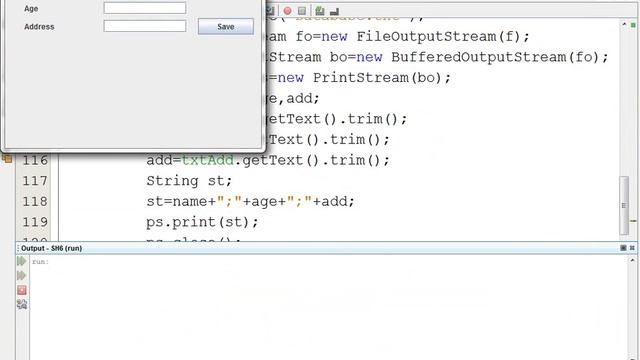Maximize the Output panel with its square icon
Viewport: 640px width, 360px height.
tap(623, 248)
